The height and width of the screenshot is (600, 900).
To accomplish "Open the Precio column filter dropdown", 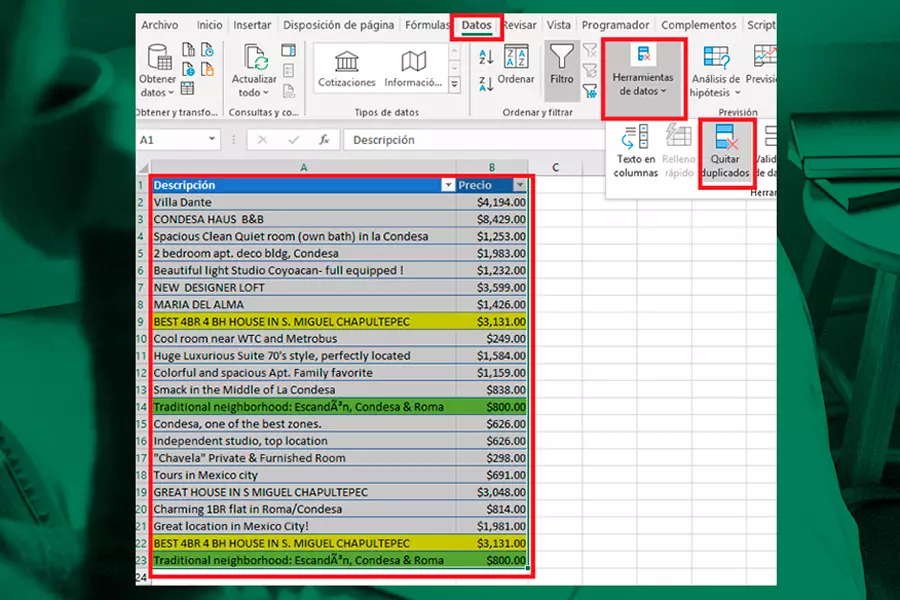I will (x=519, y=185).
